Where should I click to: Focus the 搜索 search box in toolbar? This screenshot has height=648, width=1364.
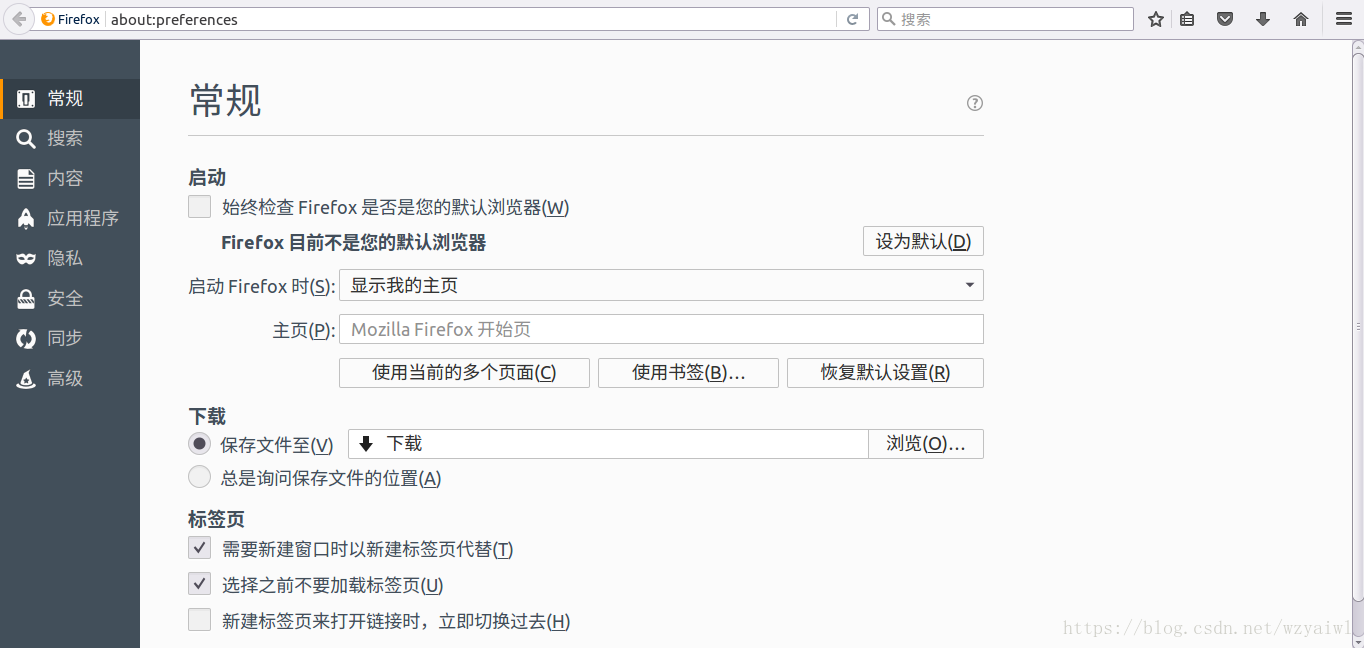[1005, 19]
